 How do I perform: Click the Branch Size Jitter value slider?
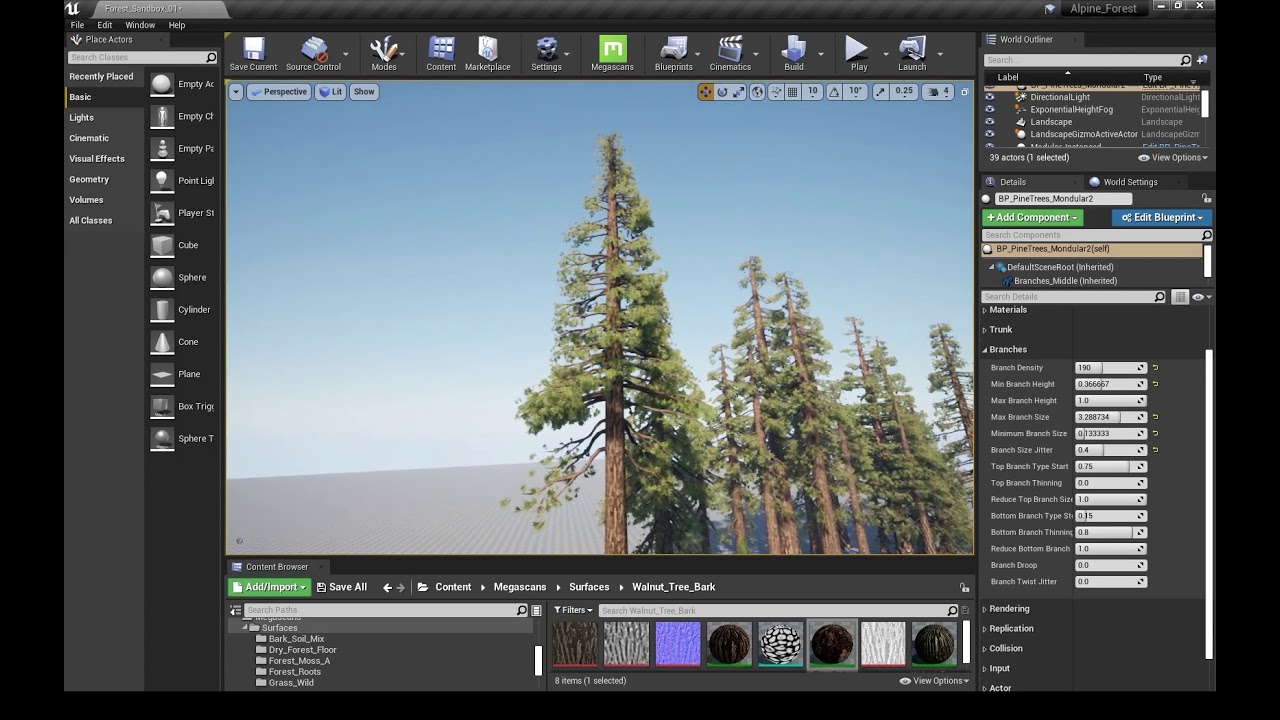(x=1110, y=450)
